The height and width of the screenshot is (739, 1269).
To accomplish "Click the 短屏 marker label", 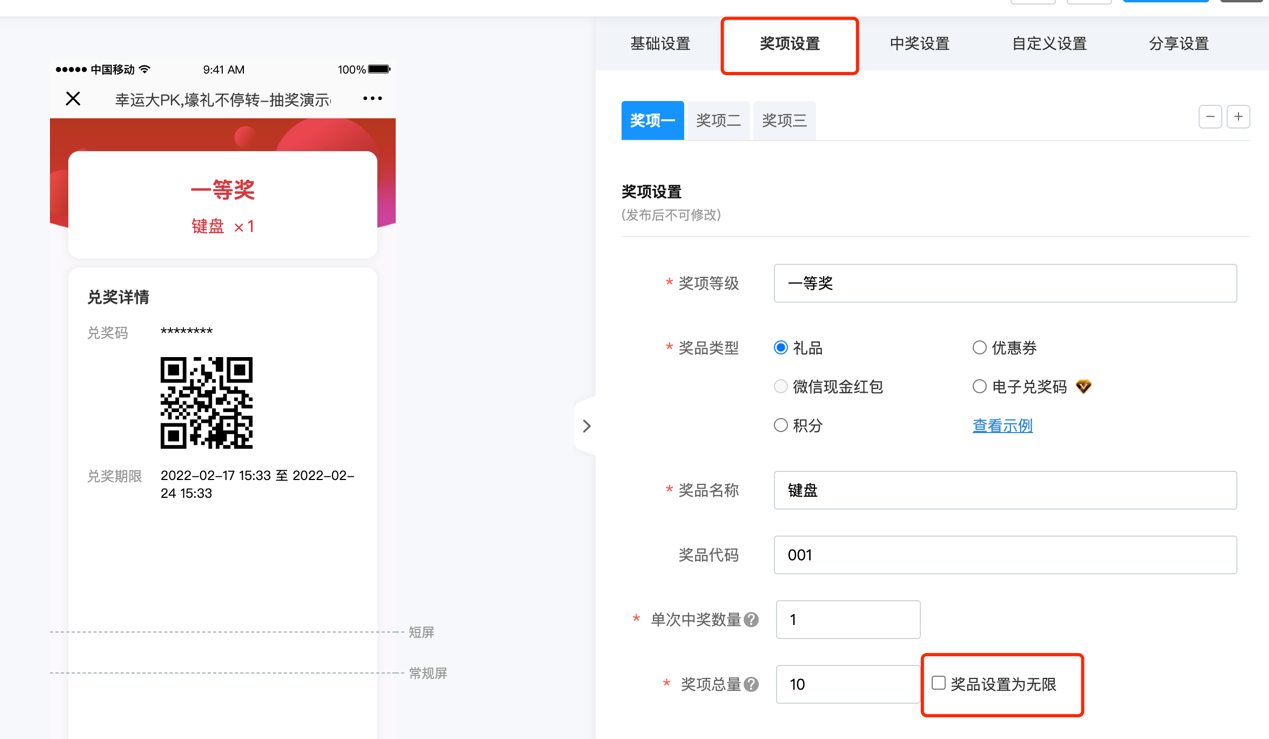I will (421, 633).
